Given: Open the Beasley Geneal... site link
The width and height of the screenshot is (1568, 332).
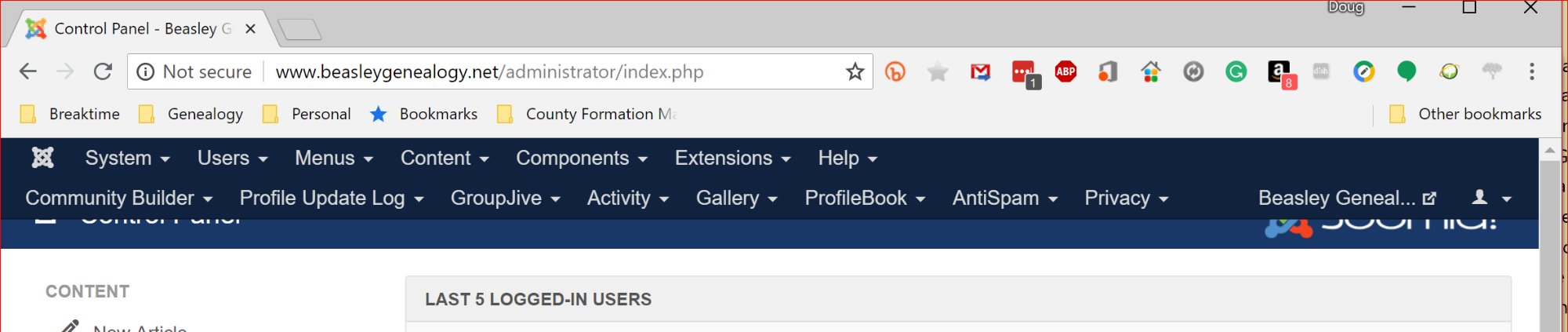Looking at the screenshot, I should [x=1347, y=198].
